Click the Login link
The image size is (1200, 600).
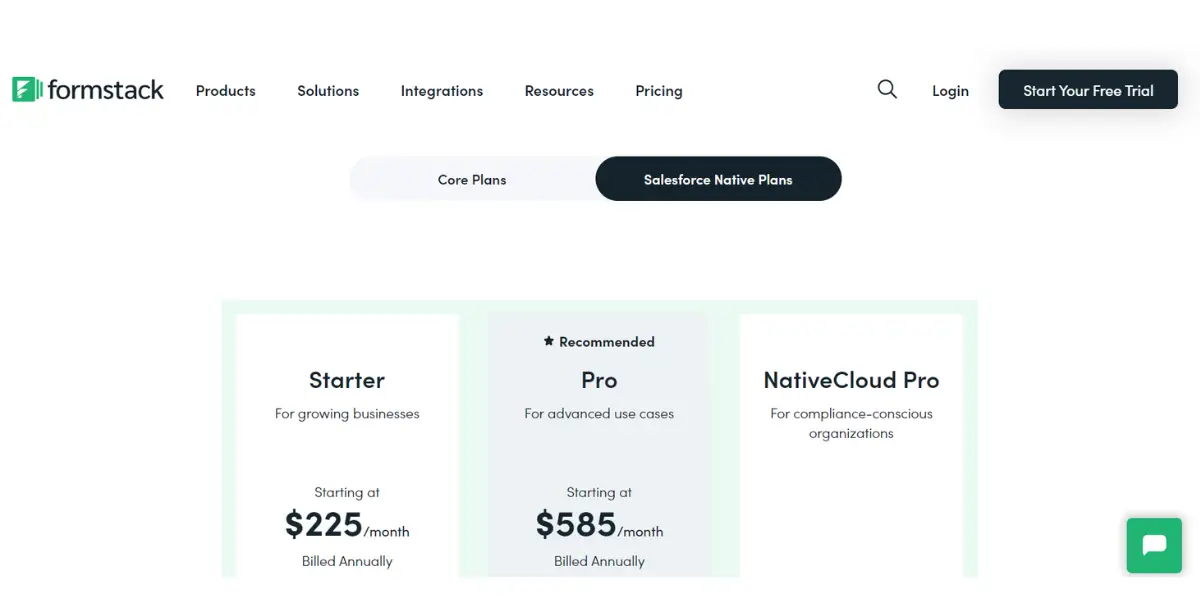(950, 91)
